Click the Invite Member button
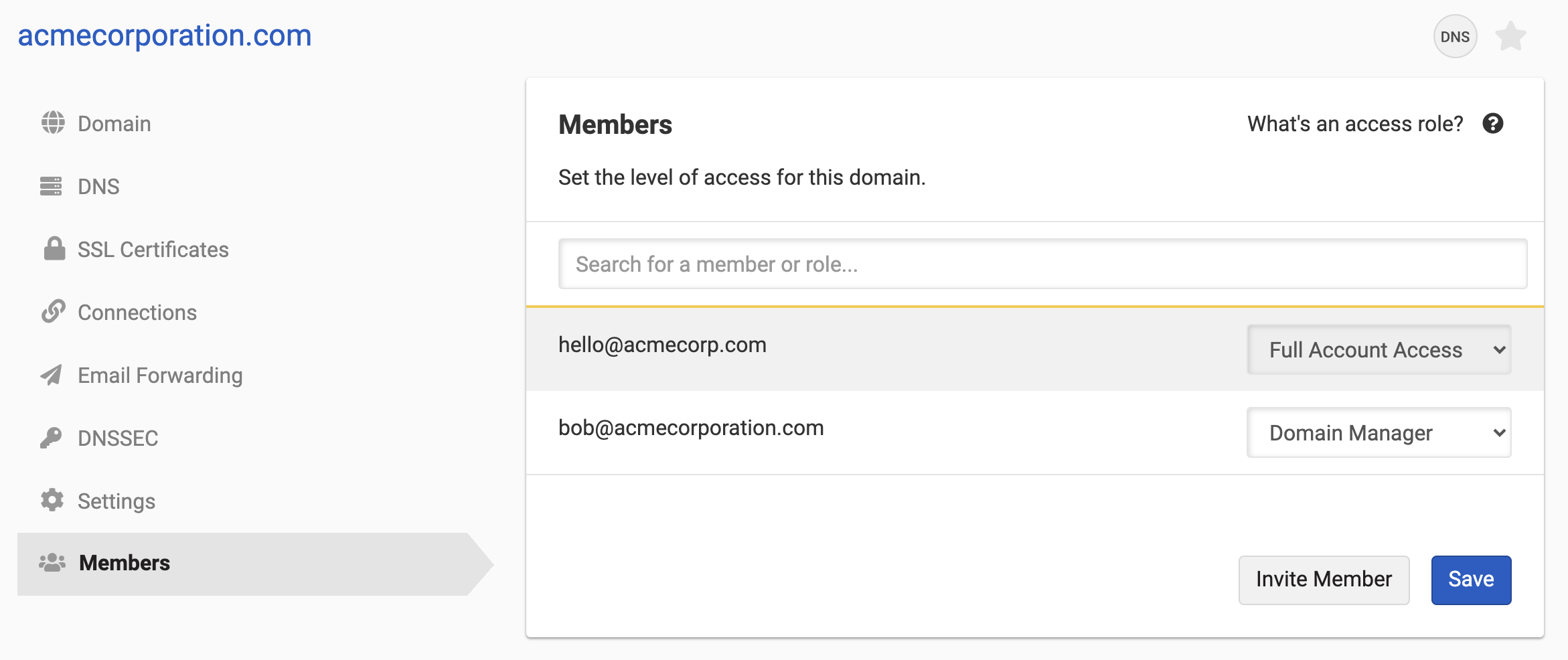Image resolution: width=1568 pixels, height=660 pixels. click(x=1324, y=580)
